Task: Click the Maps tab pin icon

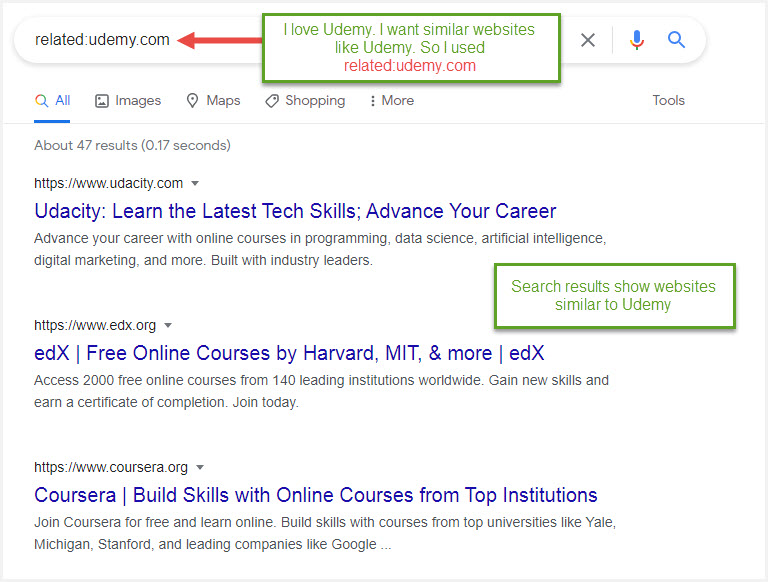Action: 194,101
